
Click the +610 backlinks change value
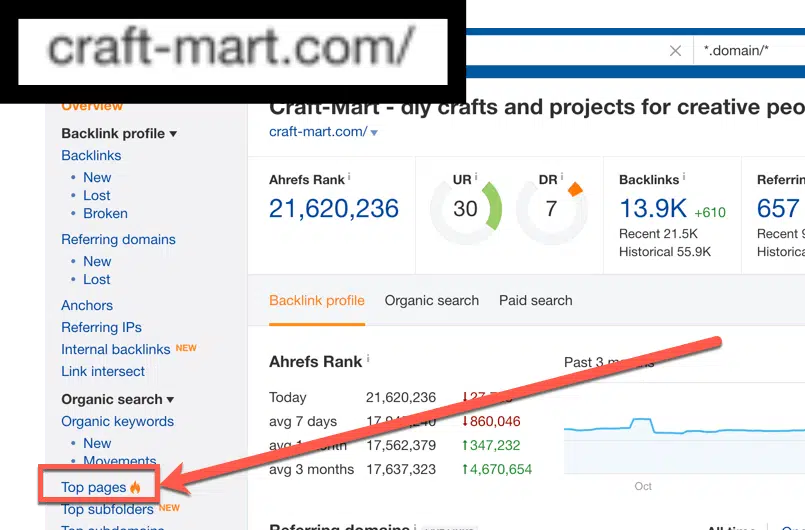710,213
